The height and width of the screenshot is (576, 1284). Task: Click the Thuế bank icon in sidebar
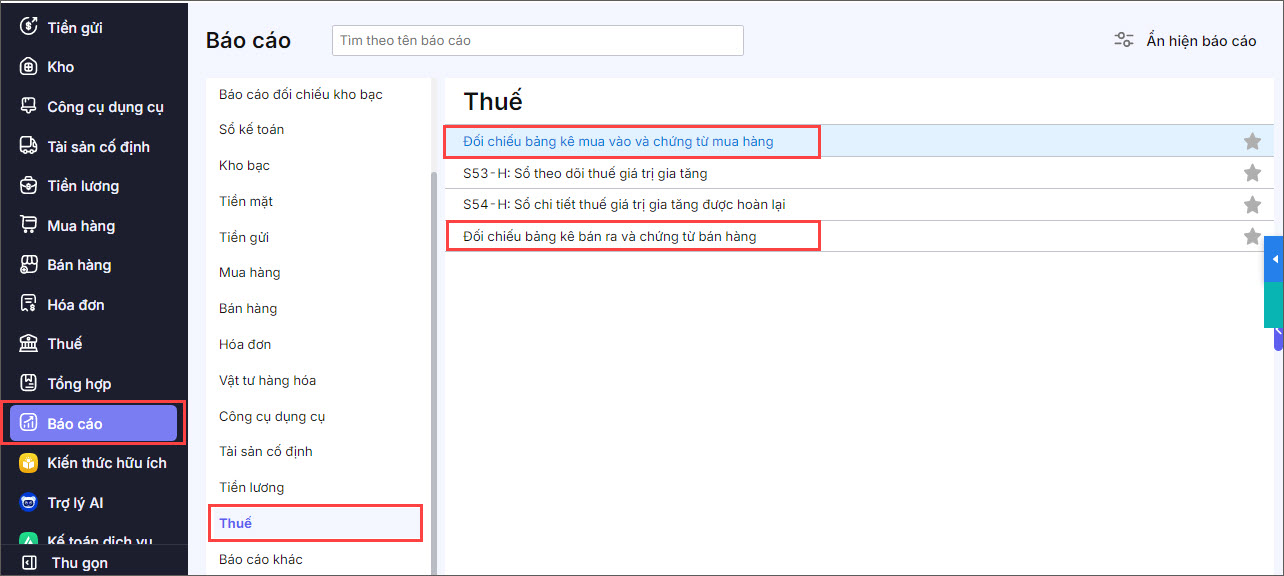[29, 344]
